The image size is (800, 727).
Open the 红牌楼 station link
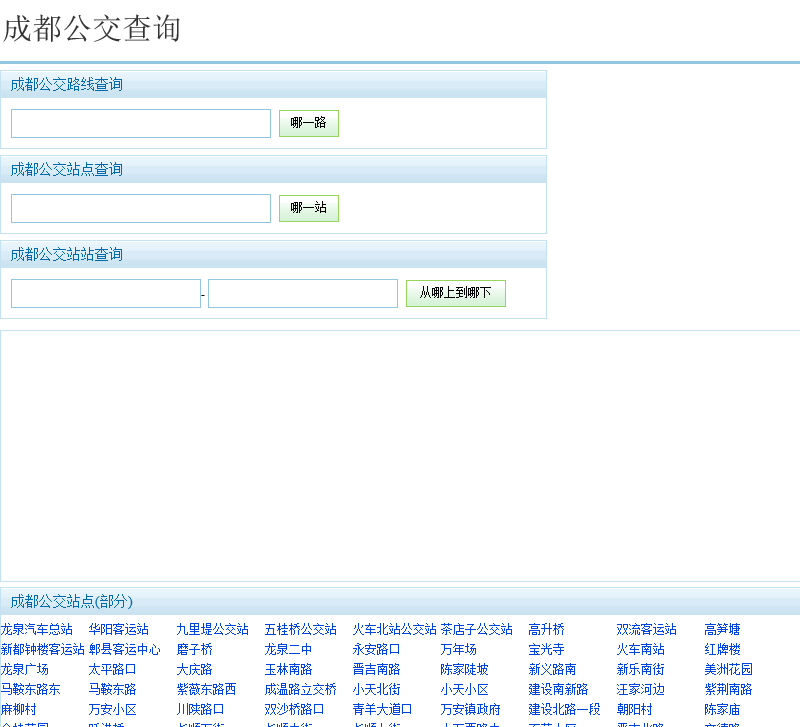(x=722, y=649)
